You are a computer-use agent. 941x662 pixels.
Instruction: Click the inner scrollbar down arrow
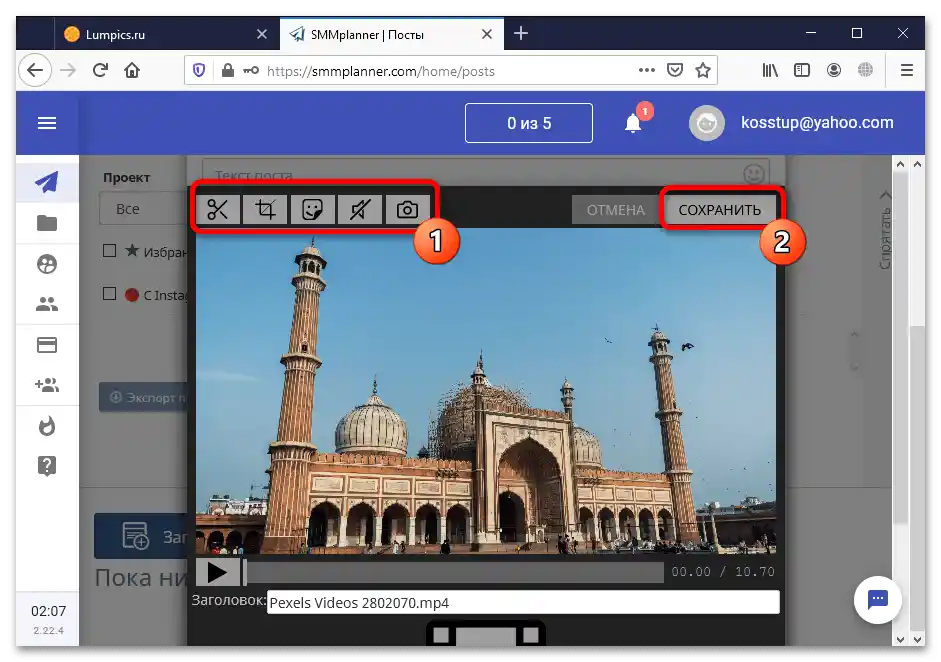(x=900, y=639)
